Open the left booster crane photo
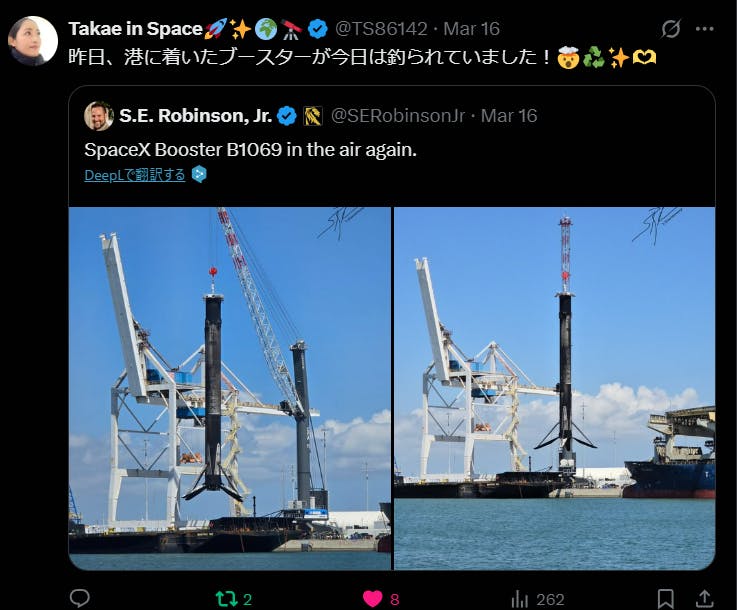The width and height of the screenshot is (737, 610). point(229,388)
